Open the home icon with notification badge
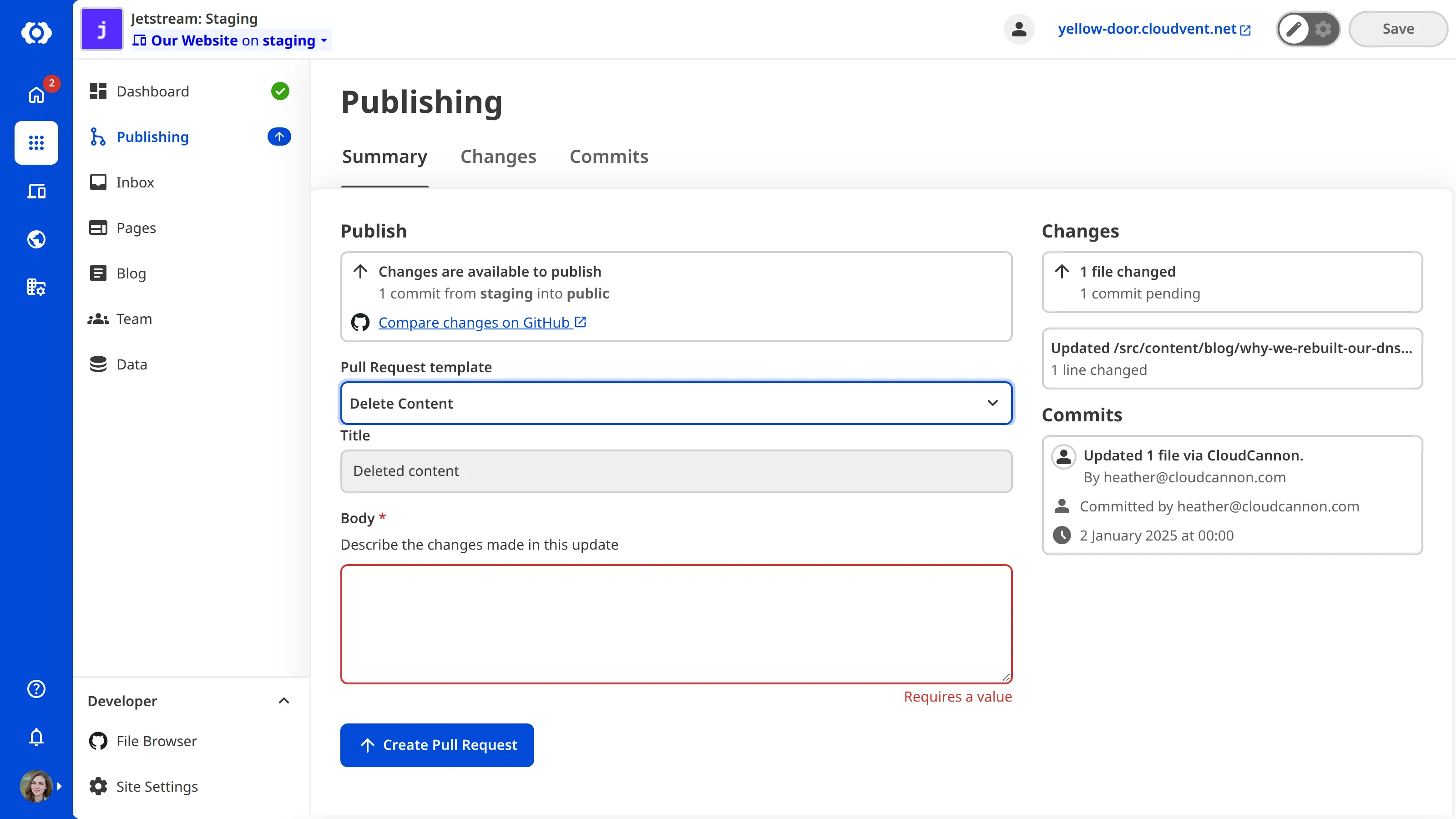Viewport: 1456px width, 819px height. (x=36, y=94)
